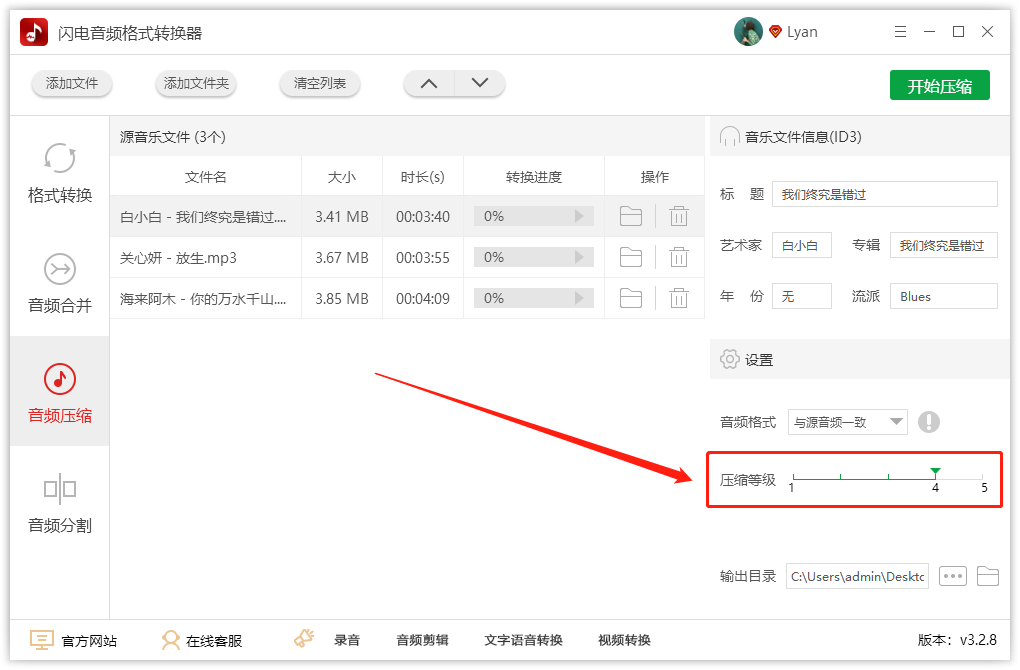The width and height of the screenshot is (1020, 670).
Task: Click the megaphone icon beside 录音
Action: point(304,638)
